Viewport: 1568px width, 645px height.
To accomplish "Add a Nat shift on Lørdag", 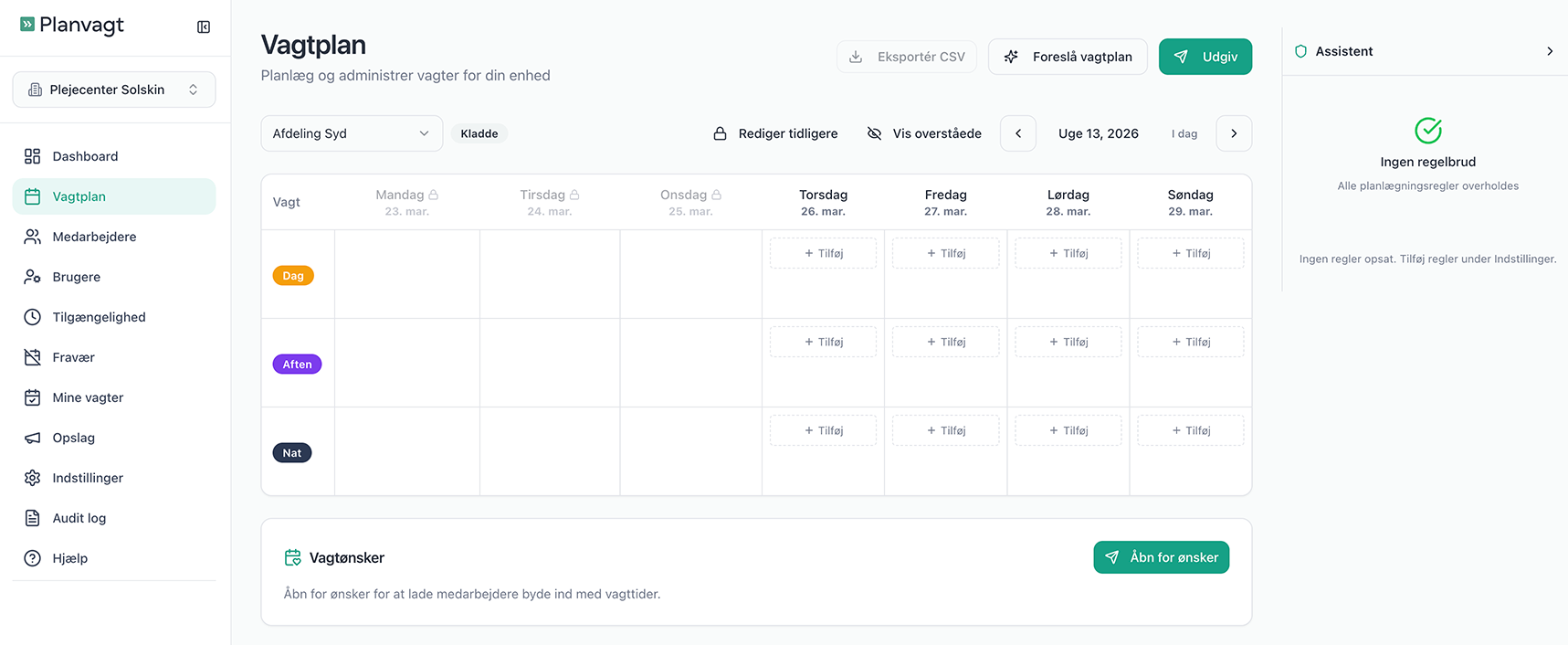I will tap(1068, 430).
